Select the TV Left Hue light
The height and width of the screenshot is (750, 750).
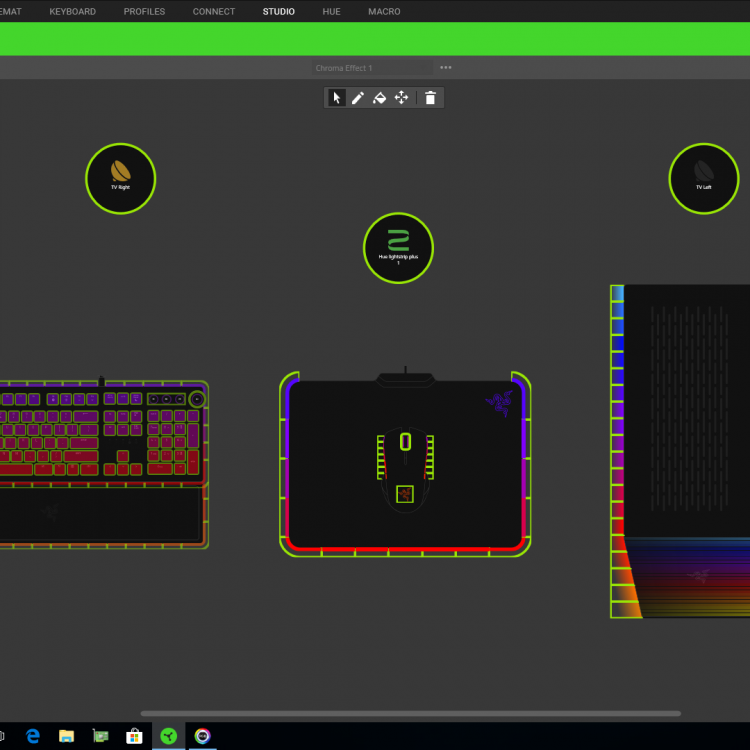click(x=703, y=178)
